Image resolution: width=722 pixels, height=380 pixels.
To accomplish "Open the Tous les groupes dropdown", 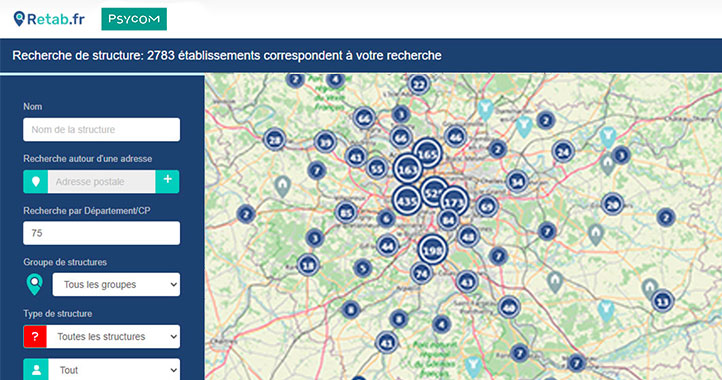I will coord(116,285).
